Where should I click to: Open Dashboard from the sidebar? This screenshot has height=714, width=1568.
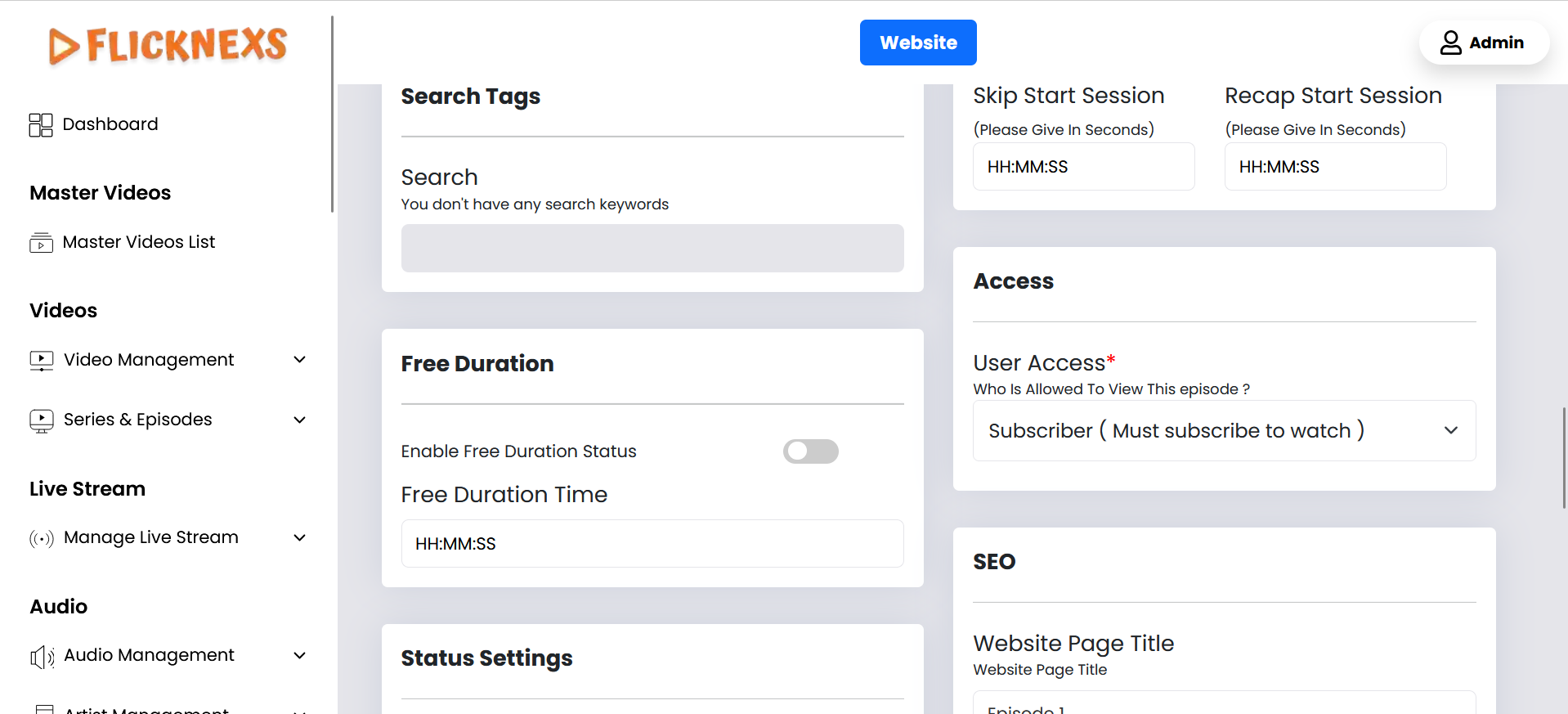click(110, 124)
